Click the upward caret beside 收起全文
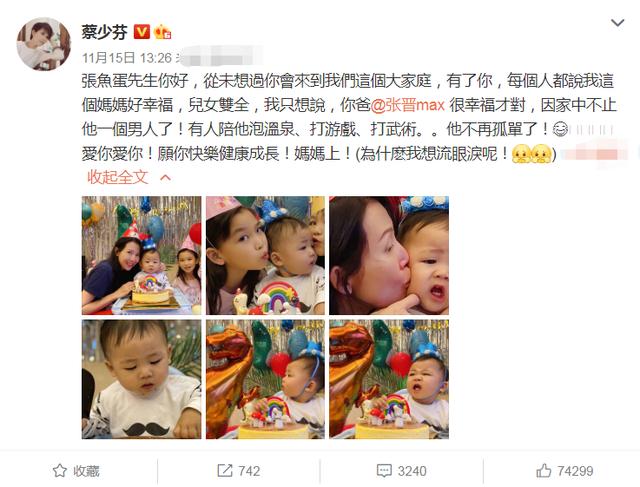This screenshot has width=640, height=487. [x=166, y=178]
